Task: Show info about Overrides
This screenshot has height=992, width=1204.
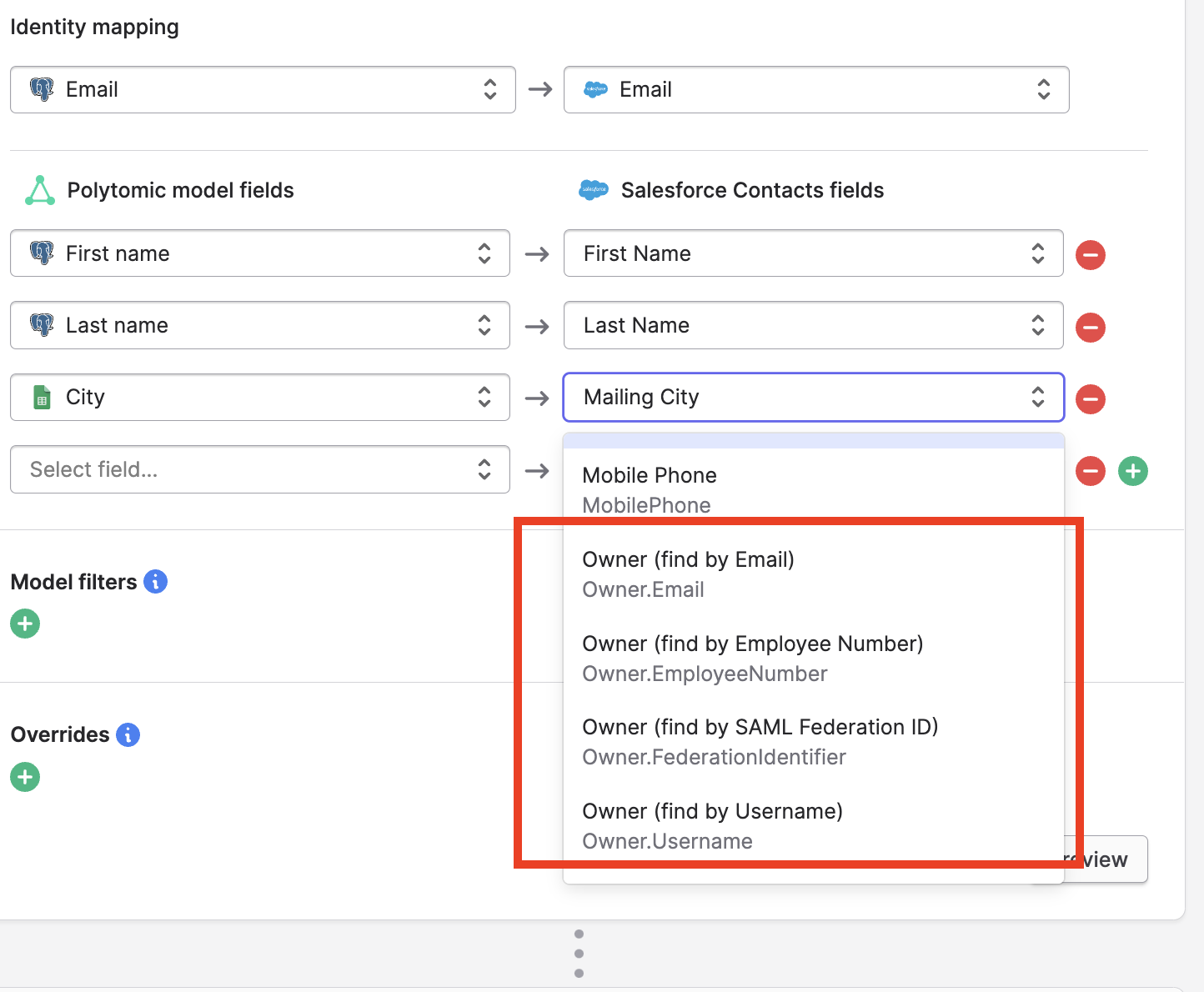Action: tap(128, 734)
